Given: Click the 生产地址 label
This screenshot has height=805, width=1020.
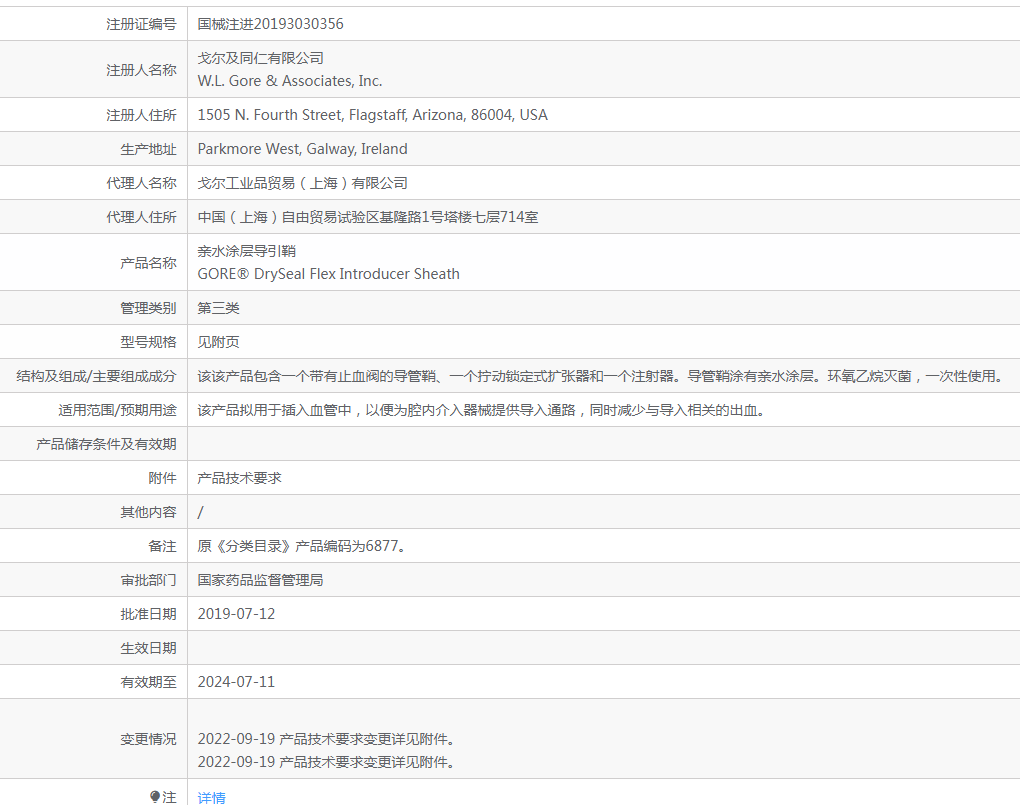Looking at the screenshot, I should click(x=148, y=149).
